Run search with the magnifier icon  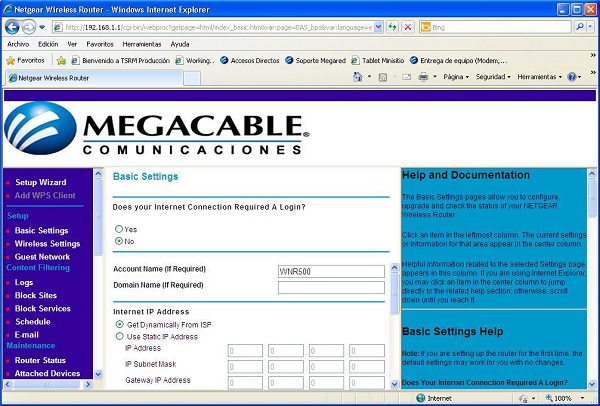click(x=580, y=27)
